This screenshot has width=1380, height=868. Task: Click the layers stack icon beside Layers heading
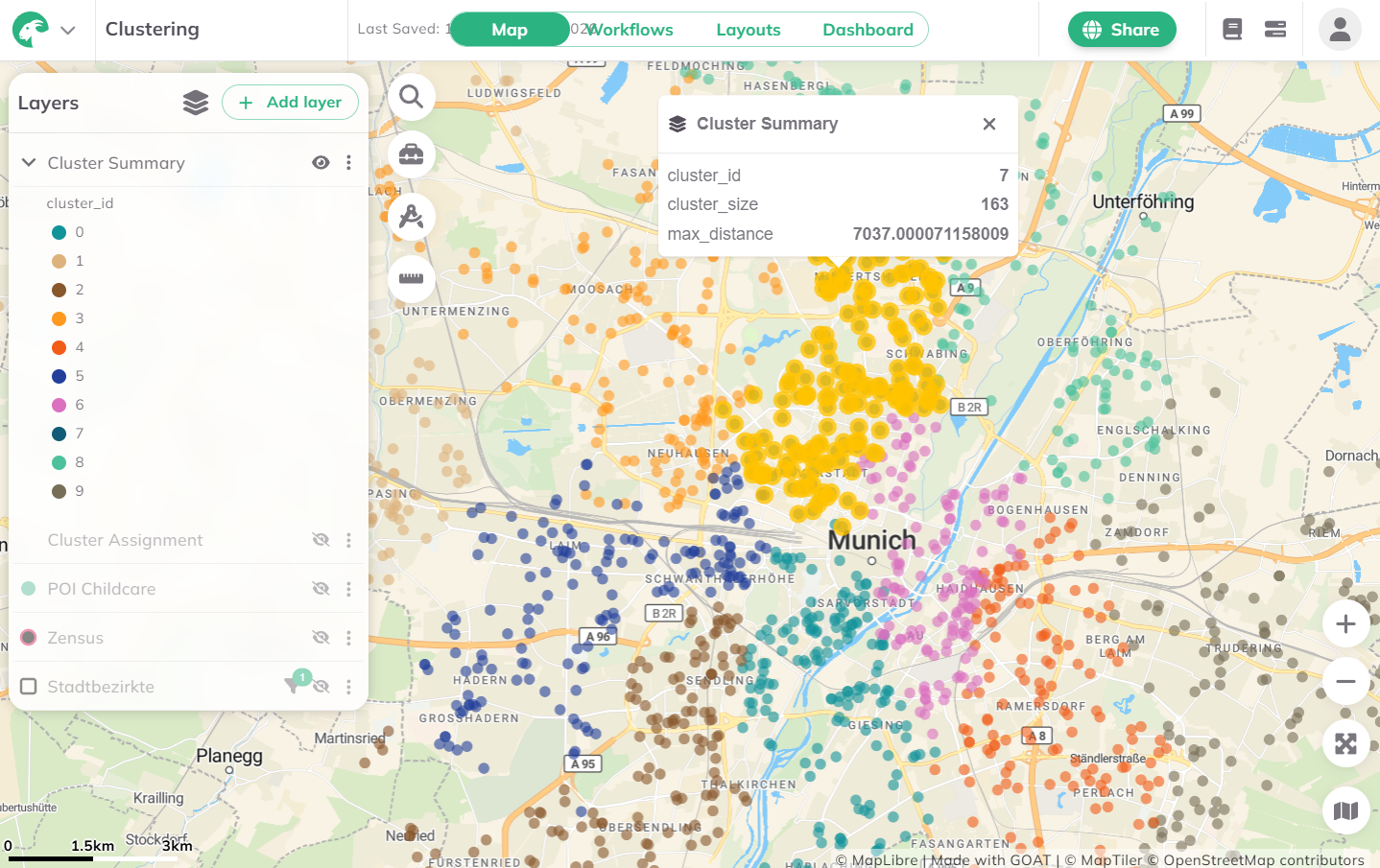196,103
